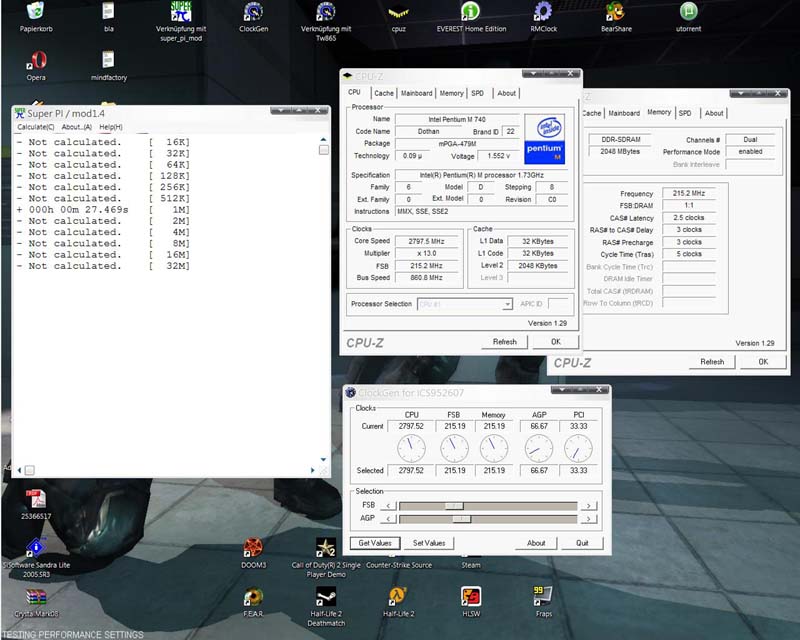Click Refresh in the front CPU-Z window
Image resolution: width=800 pixels, height=640 pixels.
pyautogui.click(x=505, y=342)
